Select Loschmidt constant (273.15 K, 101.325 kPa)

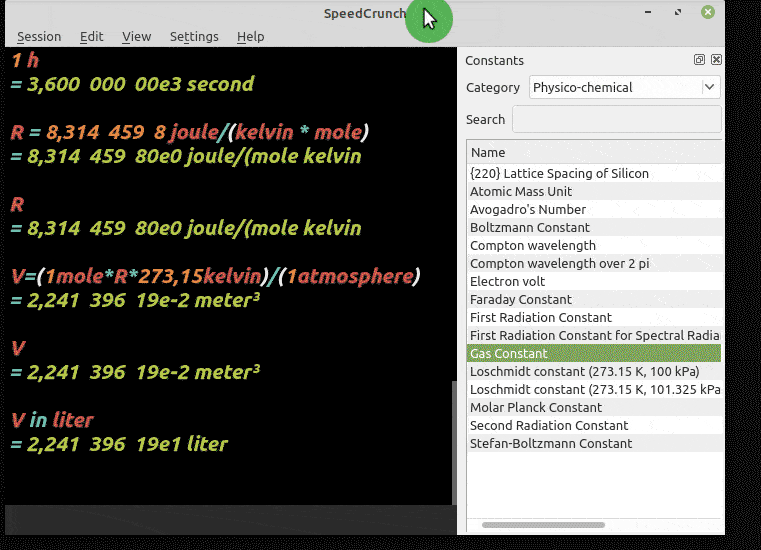594,389
